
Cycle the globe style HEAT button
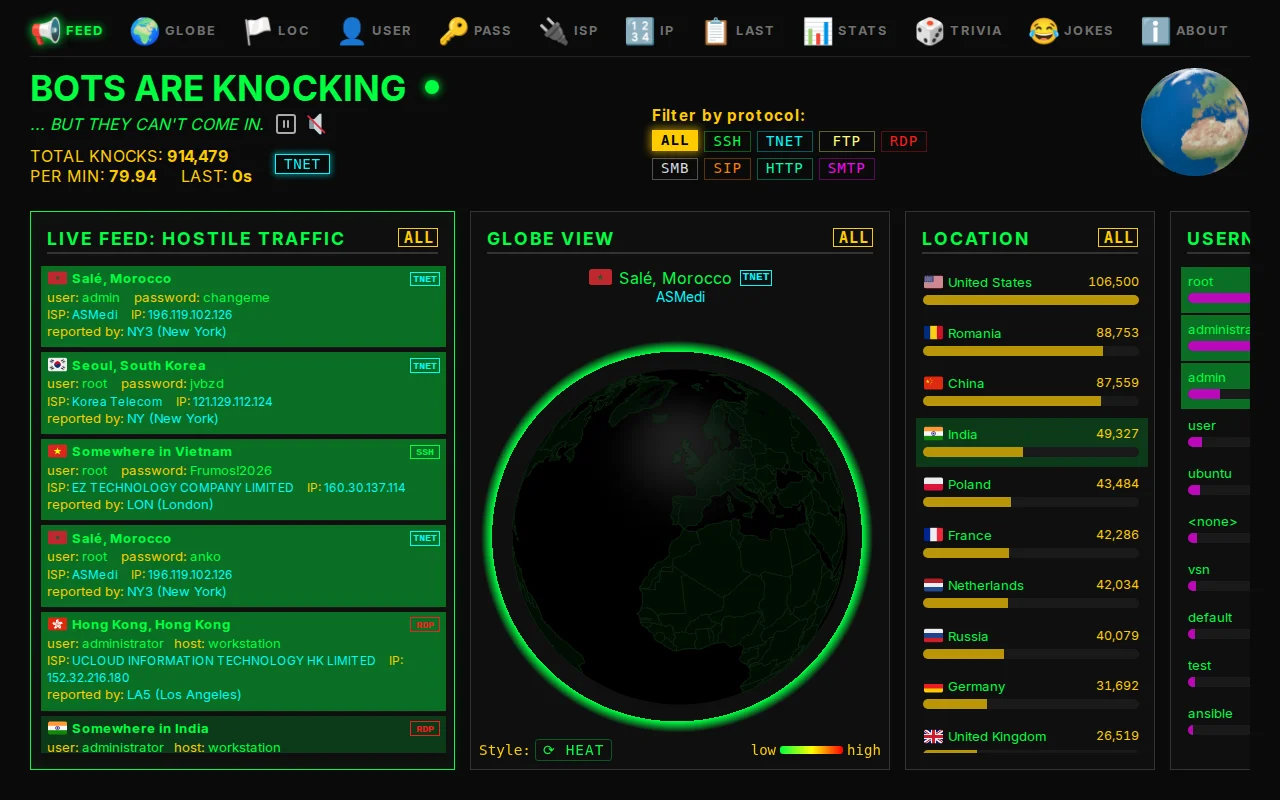(x=573, y=750)
